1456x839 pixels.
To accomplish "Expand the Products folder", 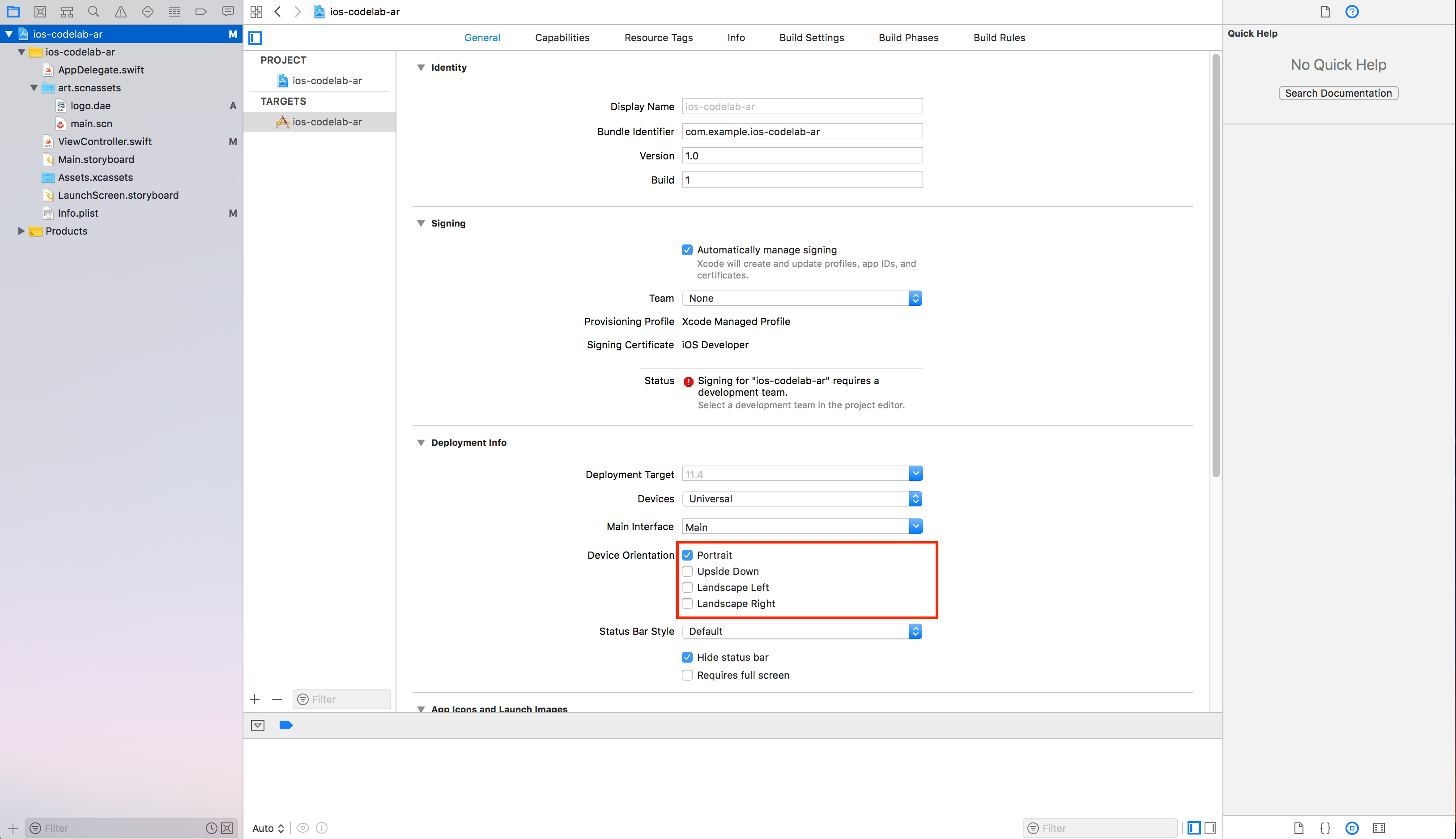I will pos(21,231).
